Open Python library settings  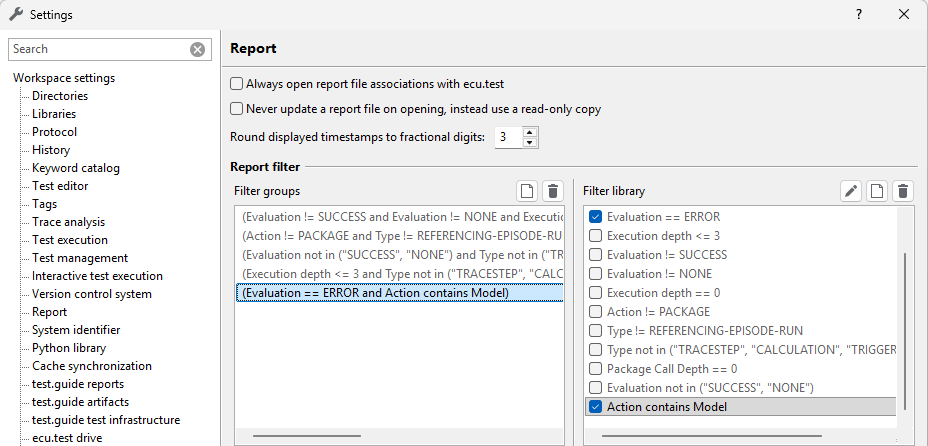pyautogui.click(x=69, y=348)
